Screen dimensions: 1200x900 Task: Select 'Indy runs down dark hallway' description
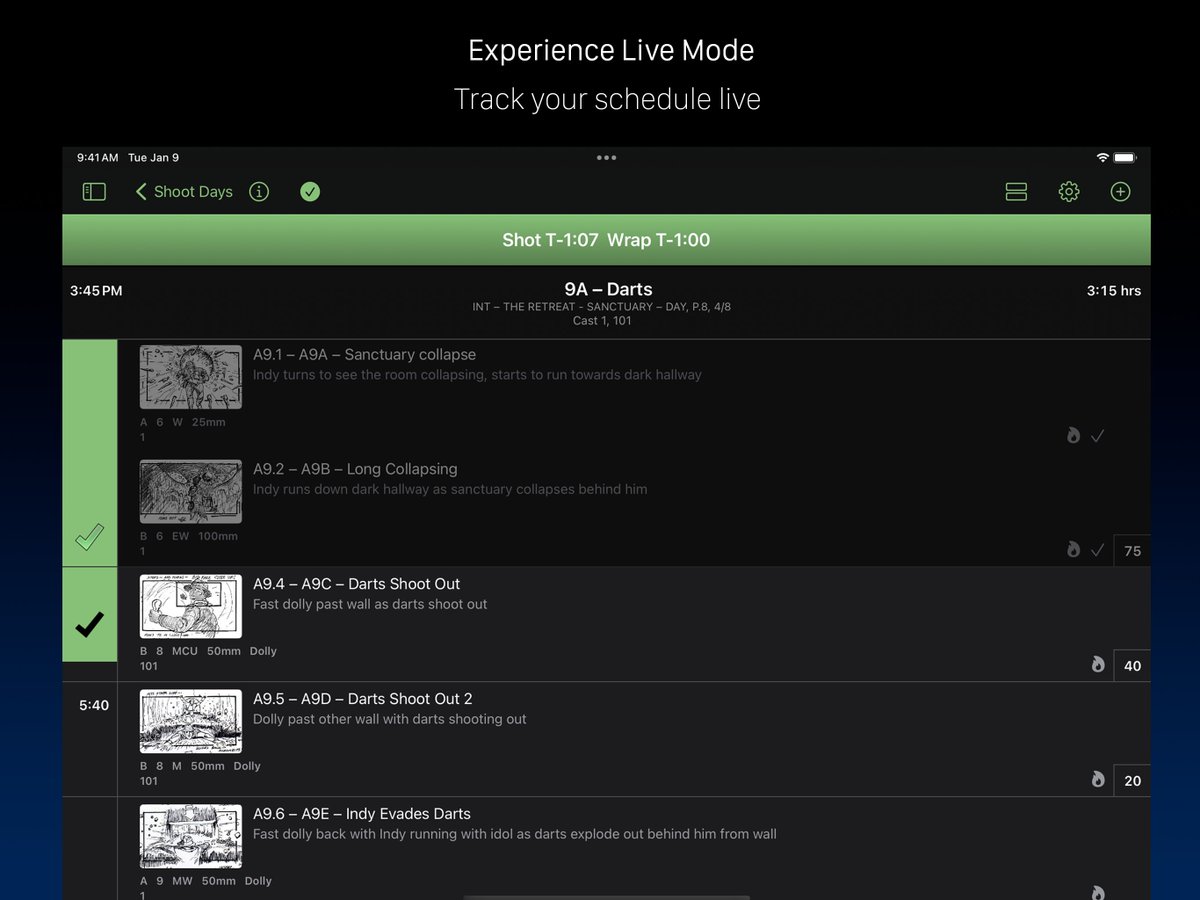point(450,489)
